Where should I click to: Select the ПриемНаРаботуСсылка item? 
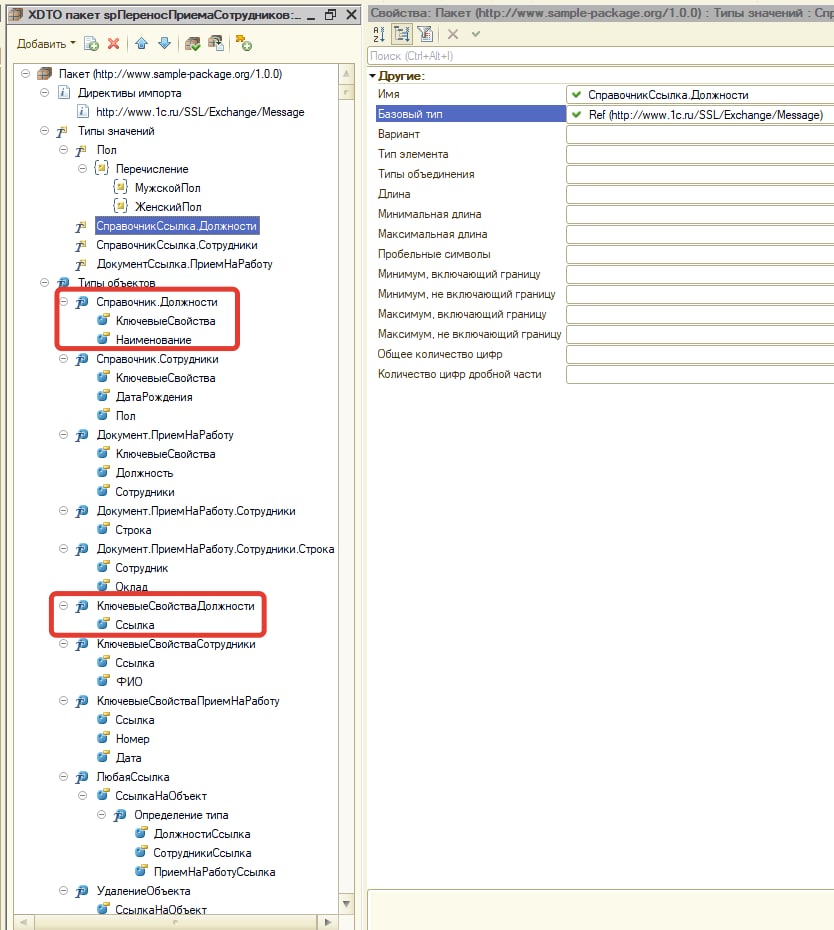pyautogui.click(x=214, y=871)
